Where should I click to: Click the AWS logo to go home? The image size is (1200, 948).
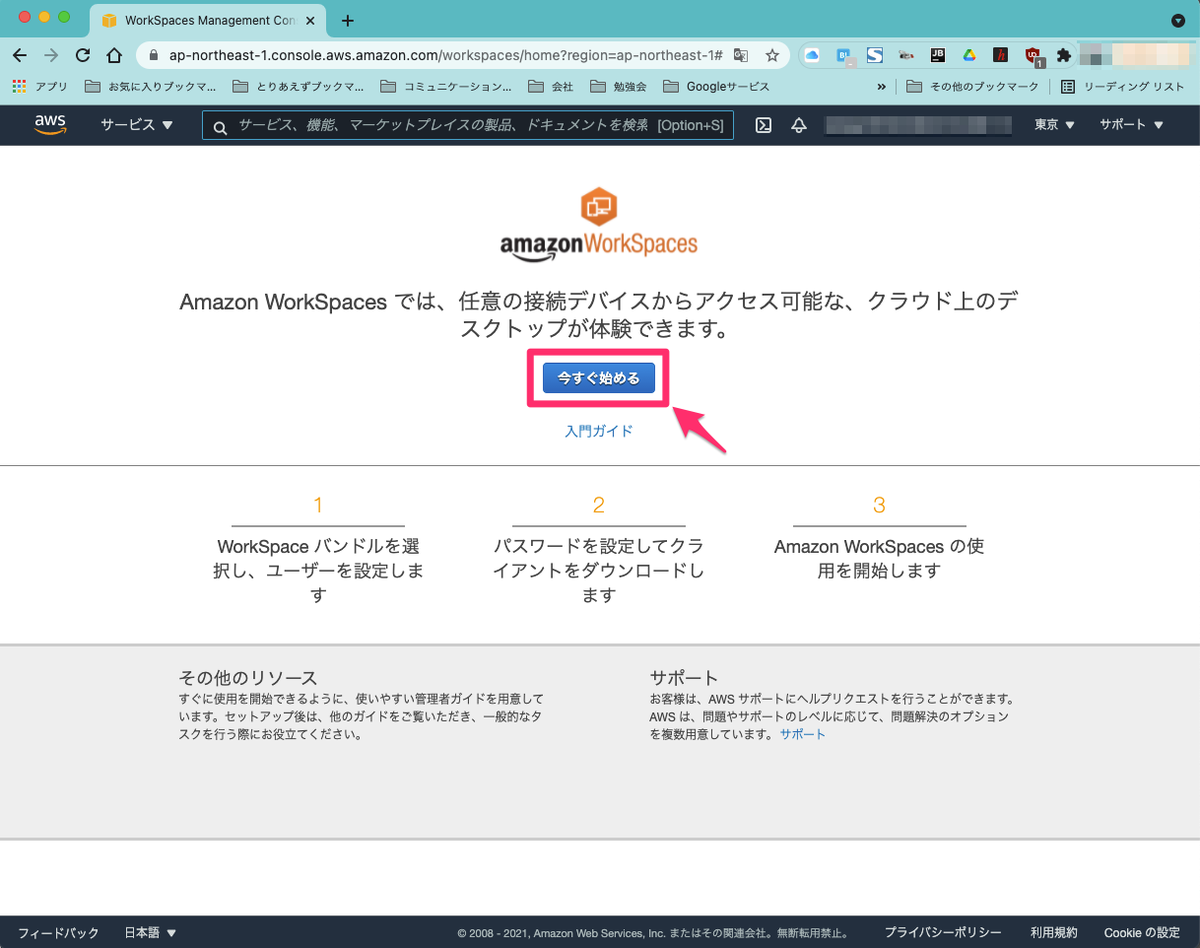click(x=50, y=125)
